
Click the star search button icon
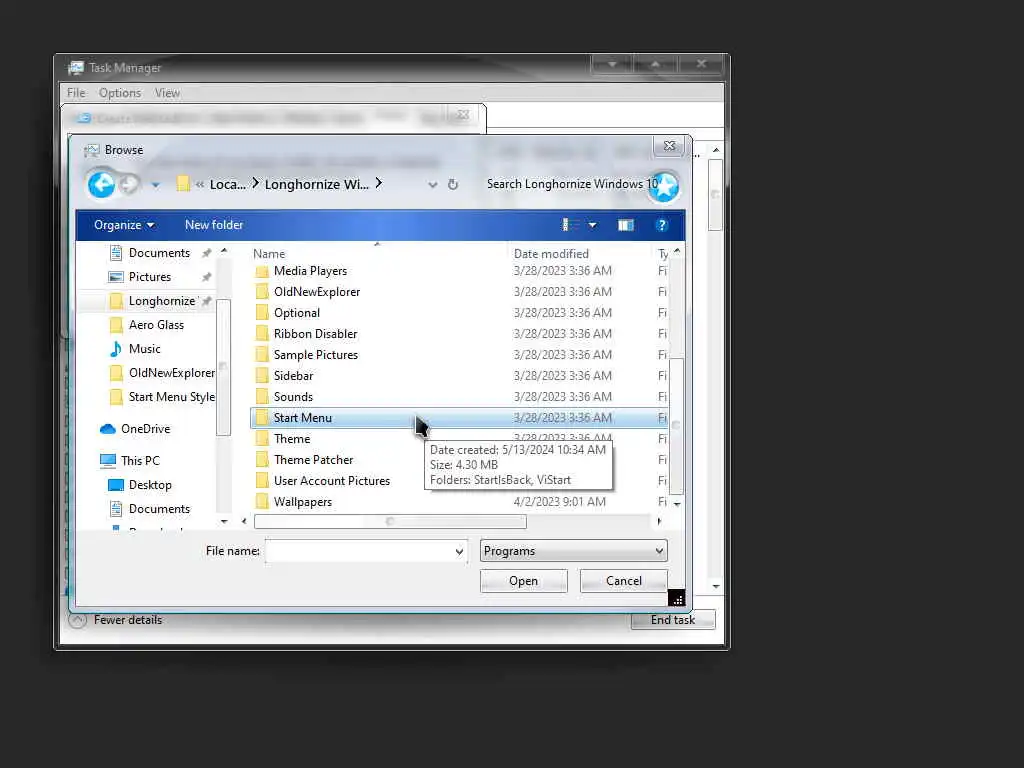pyautogui.click(x=665, y=186)
